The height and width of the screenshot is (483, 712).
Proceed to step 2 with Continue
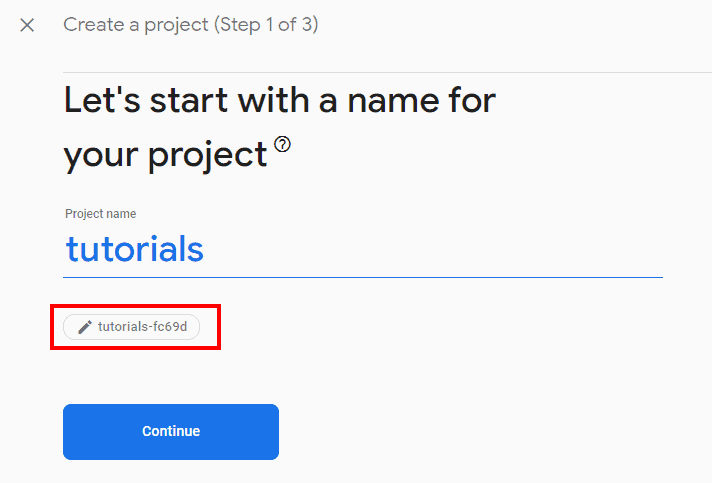[x=171, y=432]
